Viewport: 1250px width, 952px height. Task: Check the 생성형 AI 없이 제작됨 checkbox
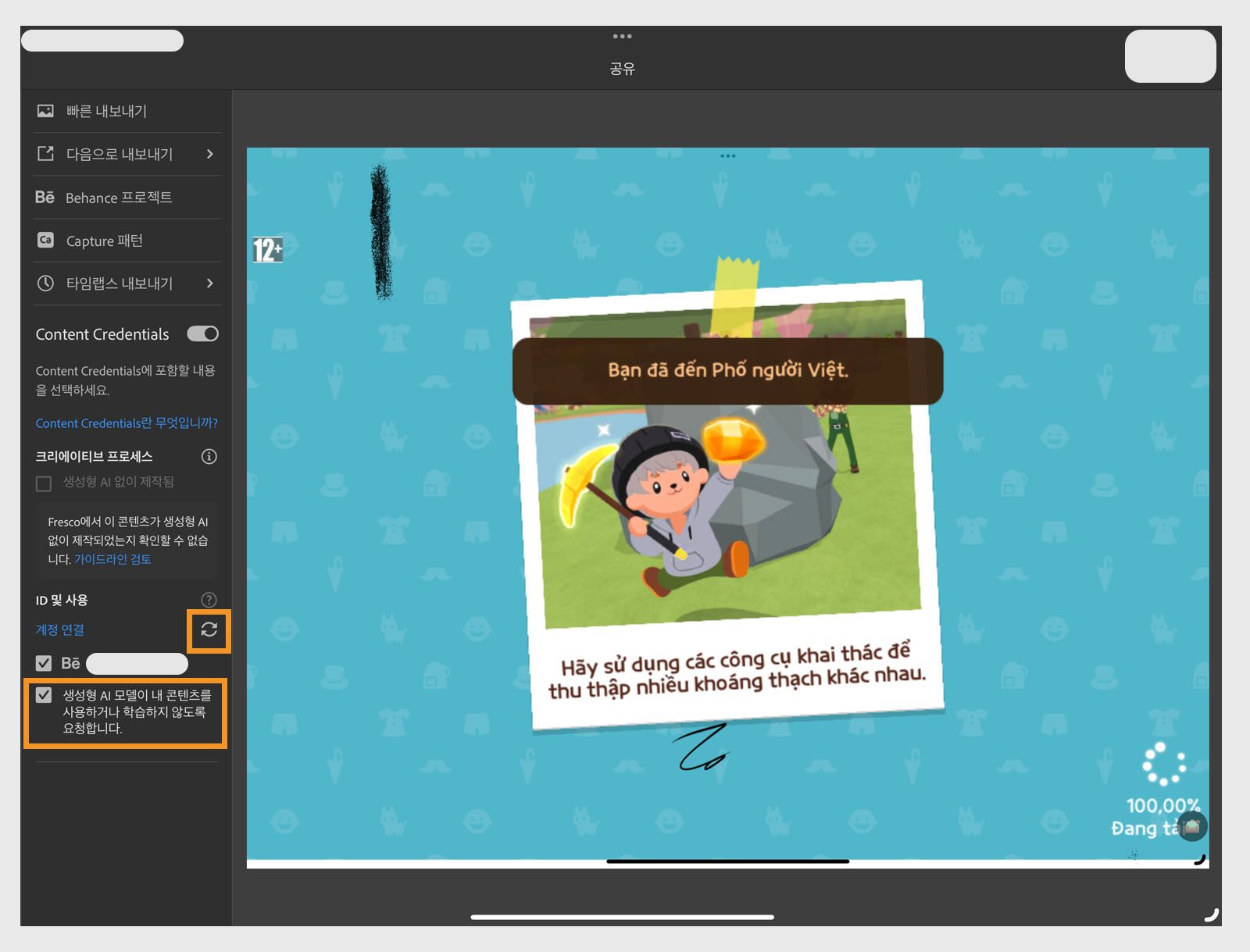44,483
